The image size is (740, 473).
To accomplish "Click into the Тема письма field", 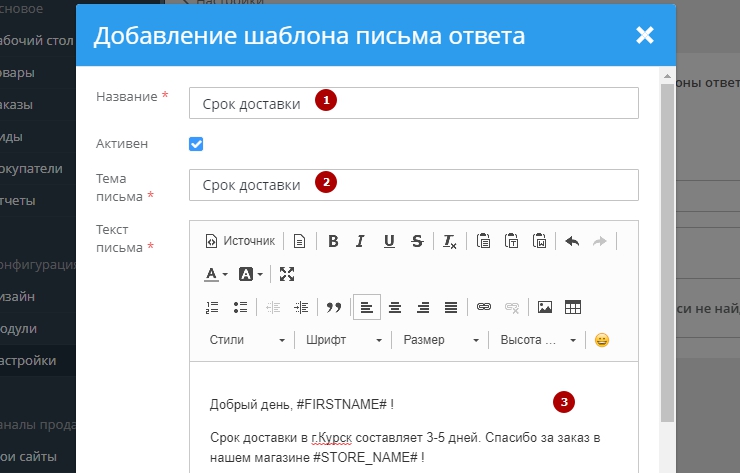I will click(413, 185).
